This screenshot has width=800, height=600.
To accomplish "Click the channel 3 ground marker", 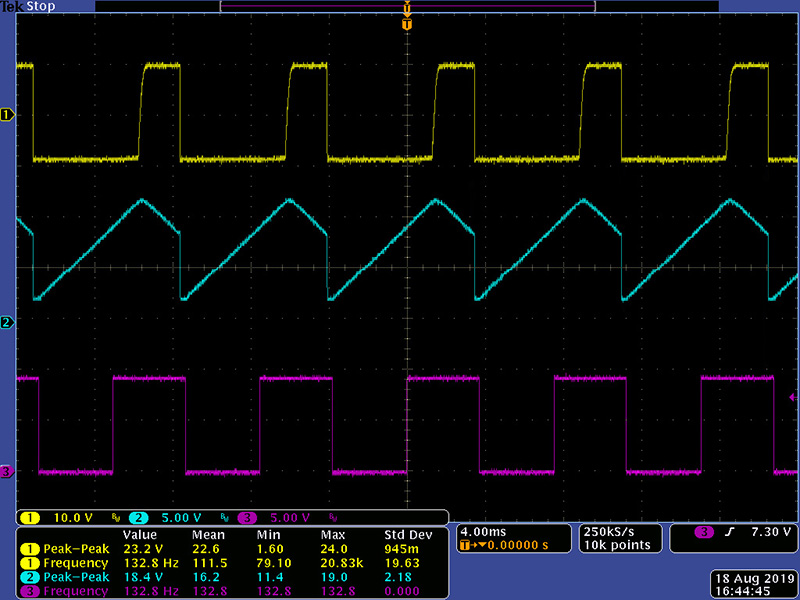I will pos(7,471).
